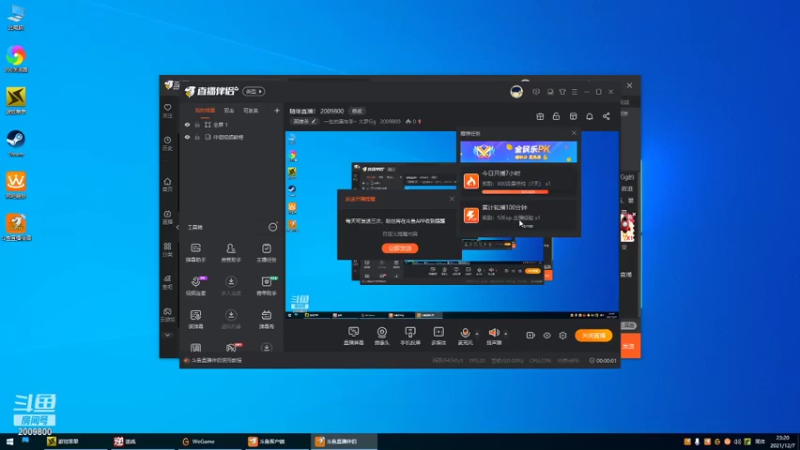This screenshot has height=450, width=800.
Task: Click the modify button beside room number 2009800
Action: pos(357,111)
